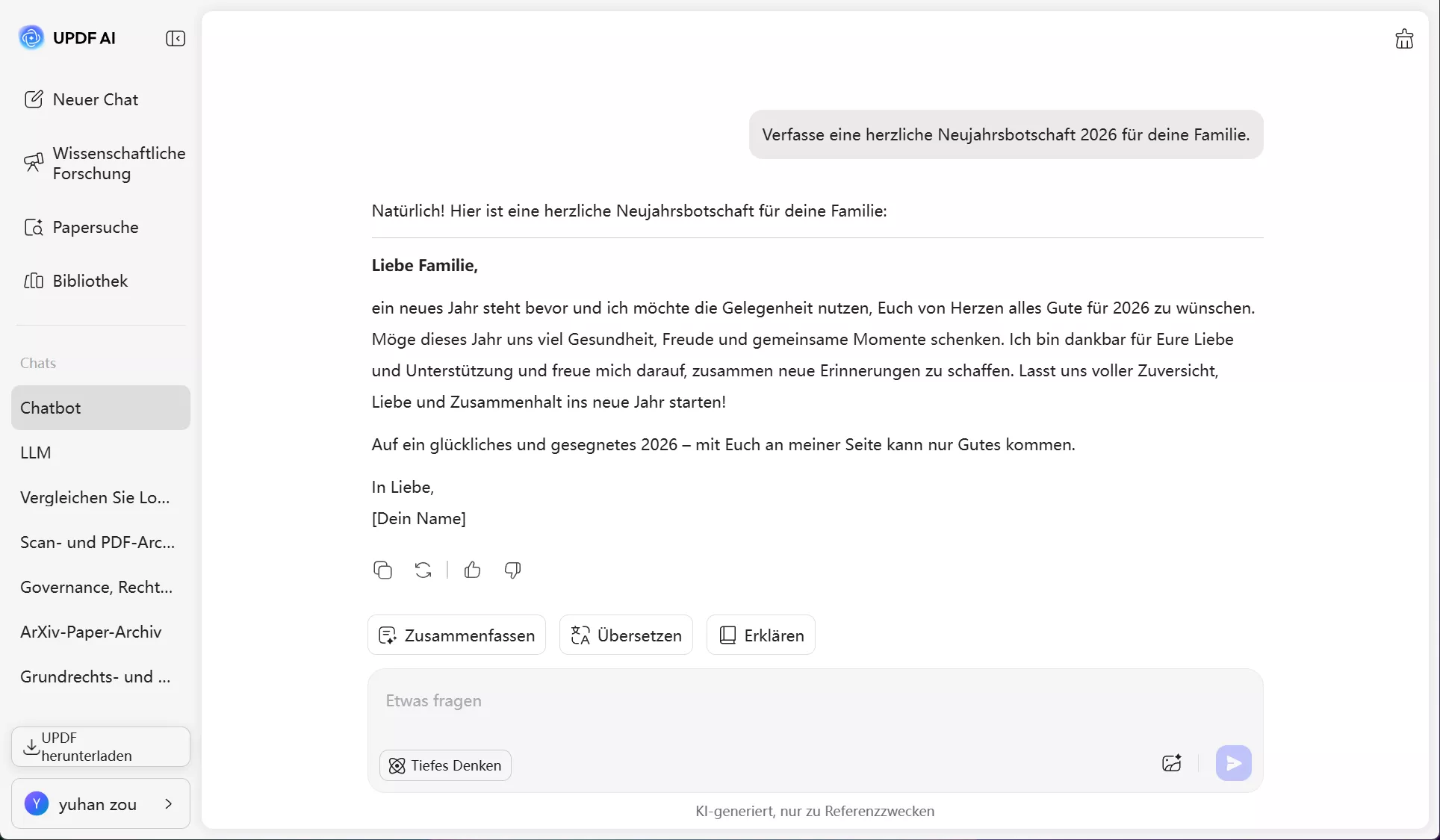Image resolution: width=1440 pixels, height=840 pixels.
Task: Open the gift icon in the top bar
Action: [1404, 38]
